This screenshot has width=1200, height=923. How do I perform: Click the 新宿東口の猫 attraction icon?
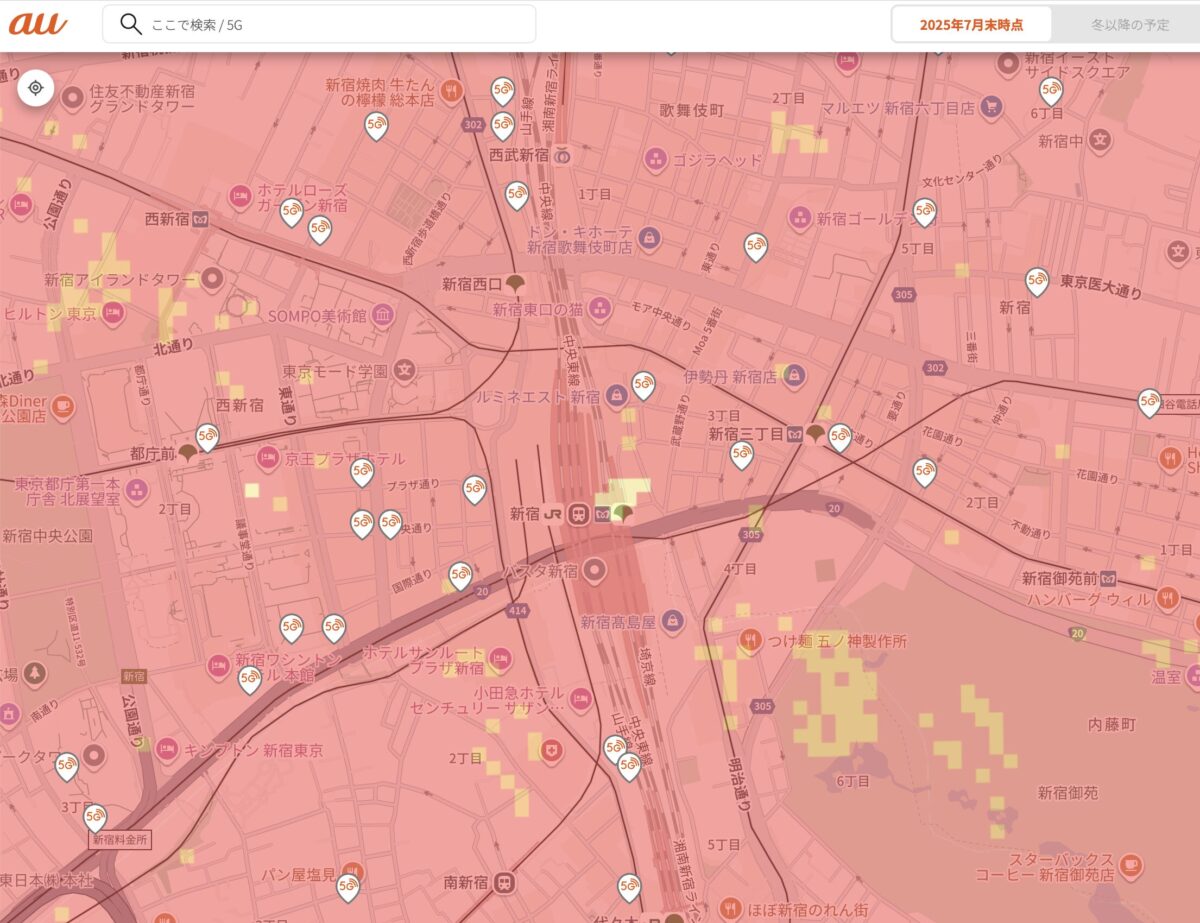point(599,307)
